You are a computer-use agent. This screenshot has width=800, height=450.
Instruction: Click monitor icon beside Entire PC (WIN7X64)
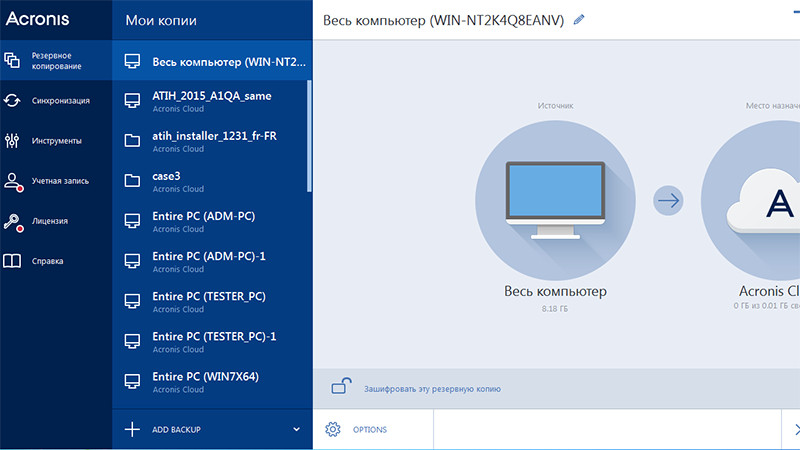point(132,382)
